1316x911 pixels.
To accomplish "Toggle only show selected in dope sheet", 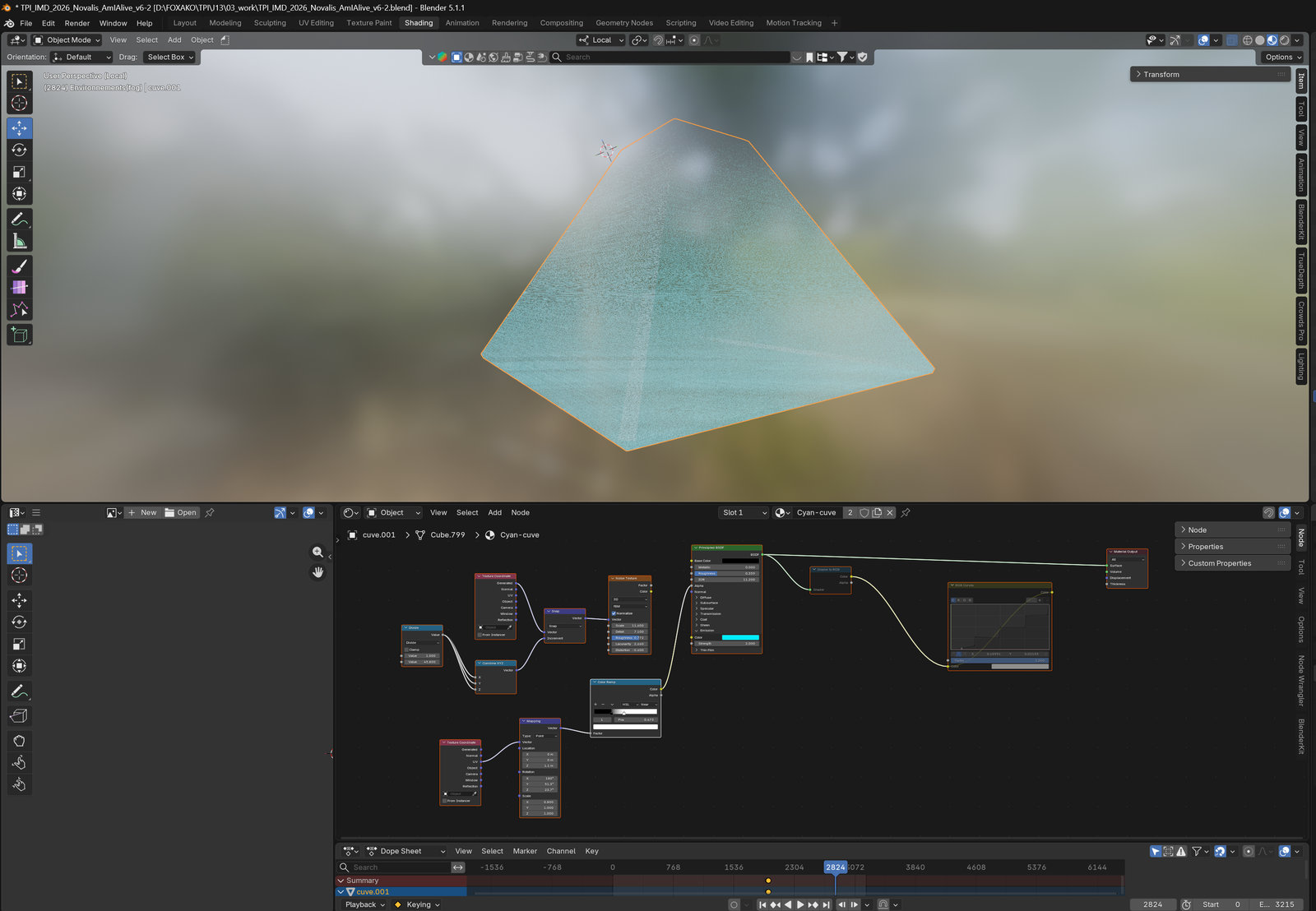I will [1156, 851].
